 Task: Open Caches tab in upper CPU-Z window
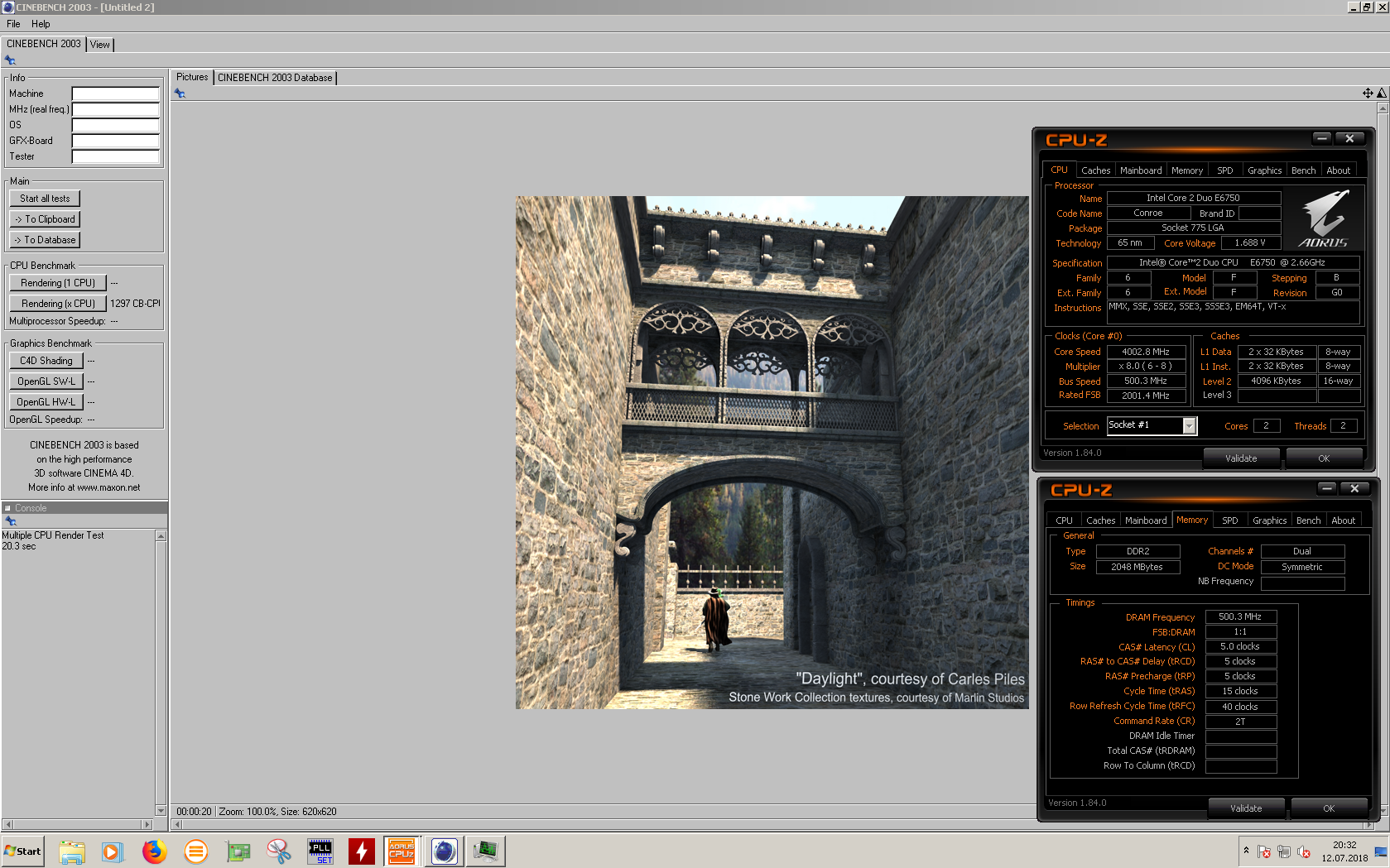coord(1095,170)
